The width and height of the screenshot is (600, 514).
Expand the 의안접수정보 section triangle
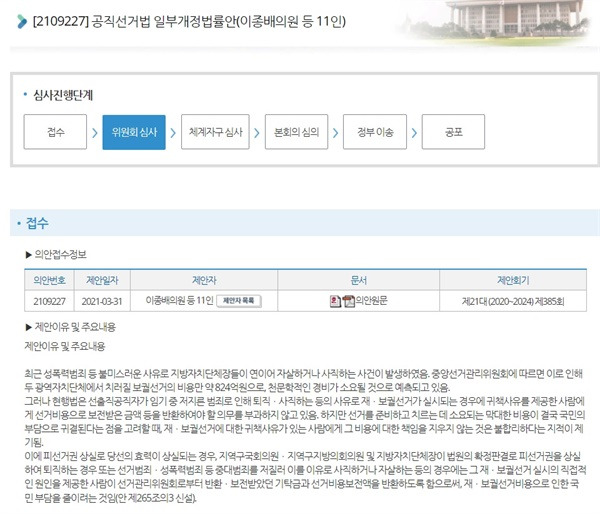click(x=28, y=255)
